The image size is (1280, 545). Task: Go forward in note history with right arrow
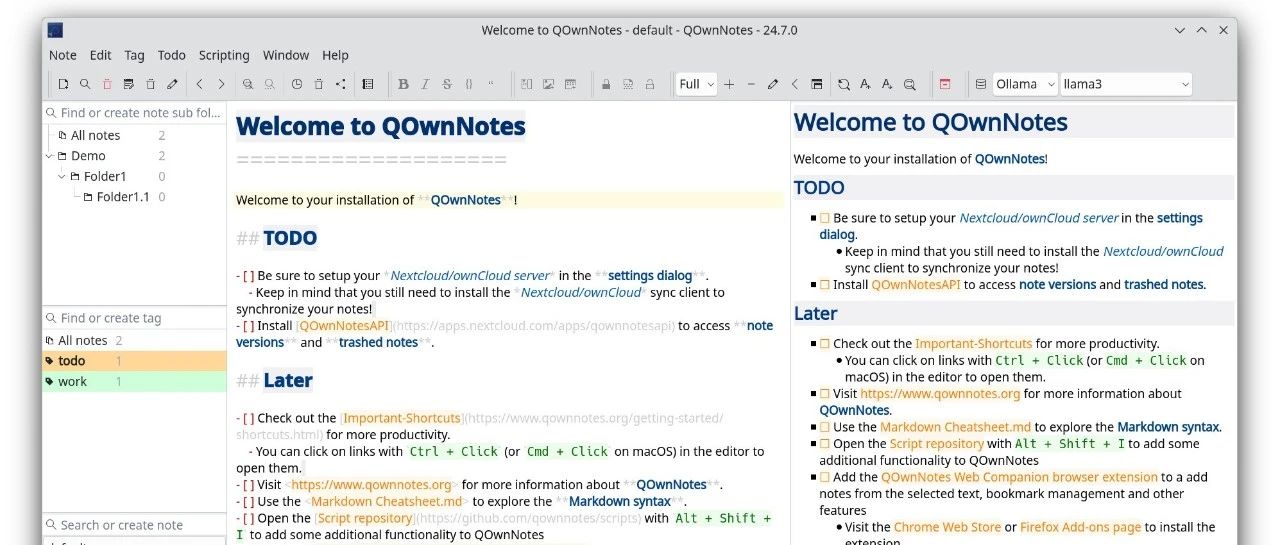coord(221,84)
